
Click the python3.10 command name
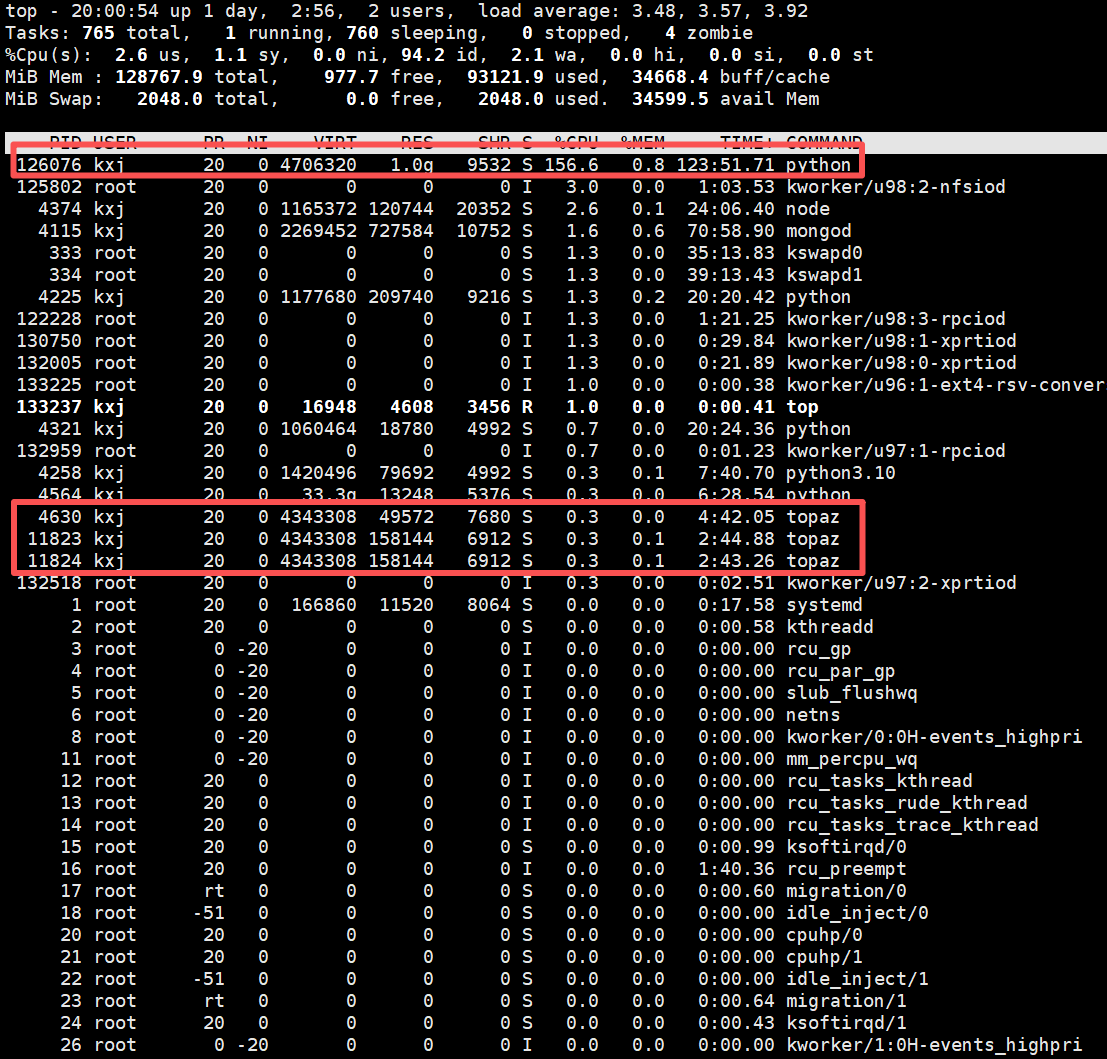840,473
